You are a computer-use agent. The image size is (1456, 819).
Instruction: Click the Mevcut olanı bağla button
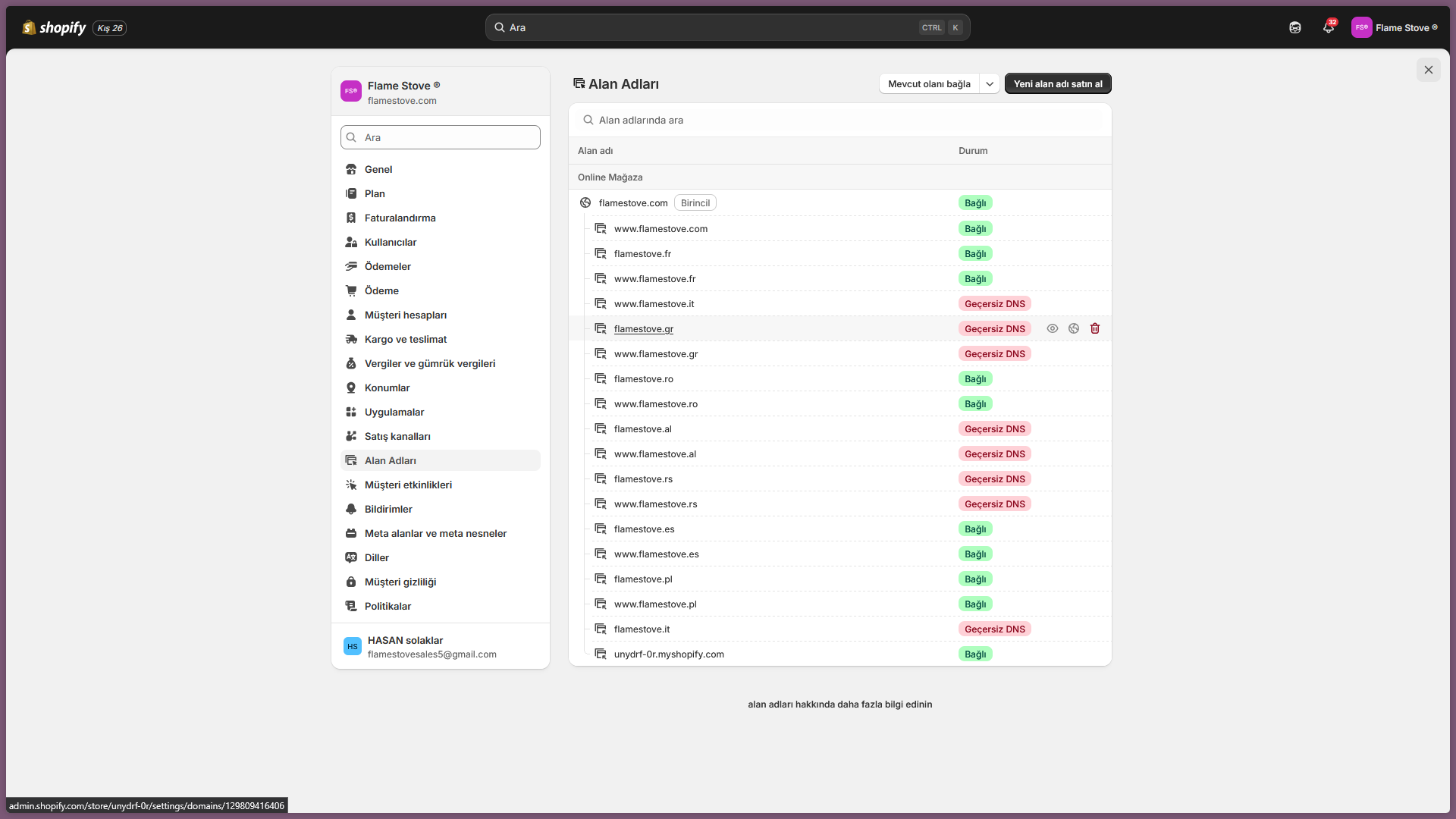pyautogui.click(x=929, y=83)
